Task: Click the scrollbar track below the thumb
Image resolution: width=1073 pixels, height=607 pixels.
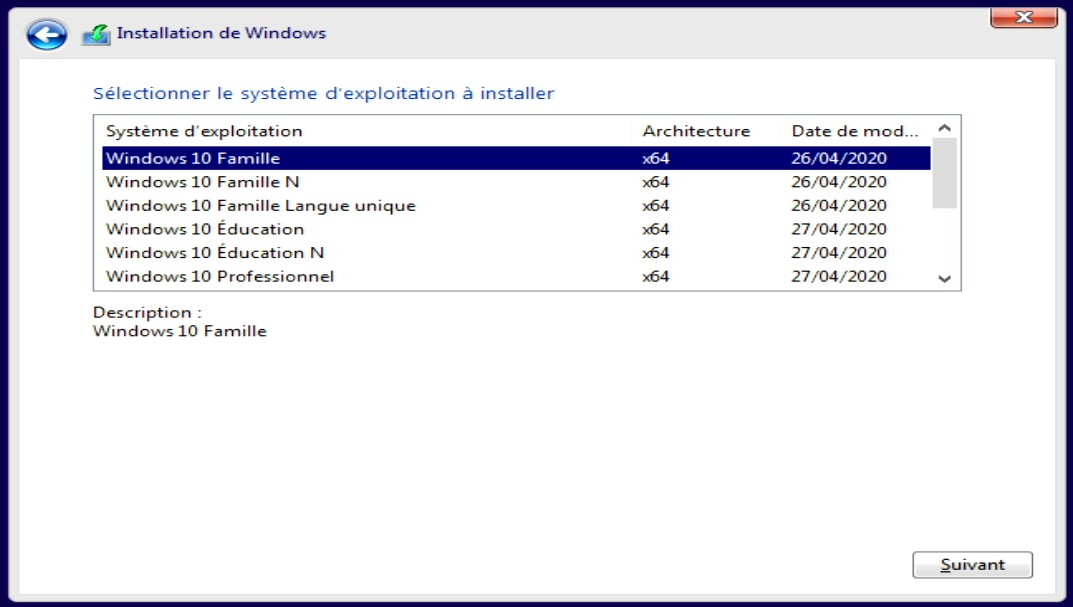Action: point(944,240)
